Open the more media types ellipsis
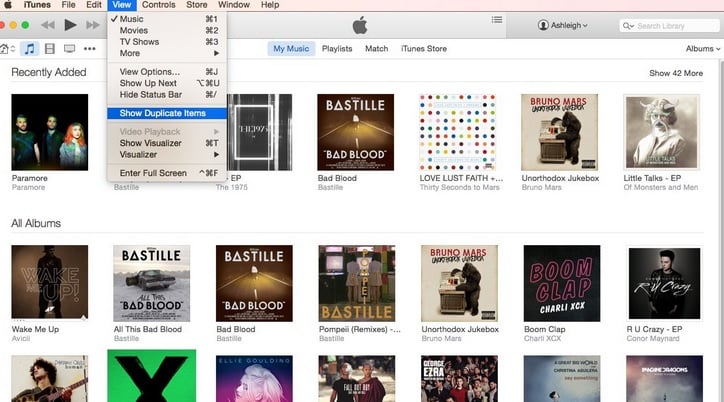The height and width of the screenshot is (402, 724). click(x=90, y=48)
